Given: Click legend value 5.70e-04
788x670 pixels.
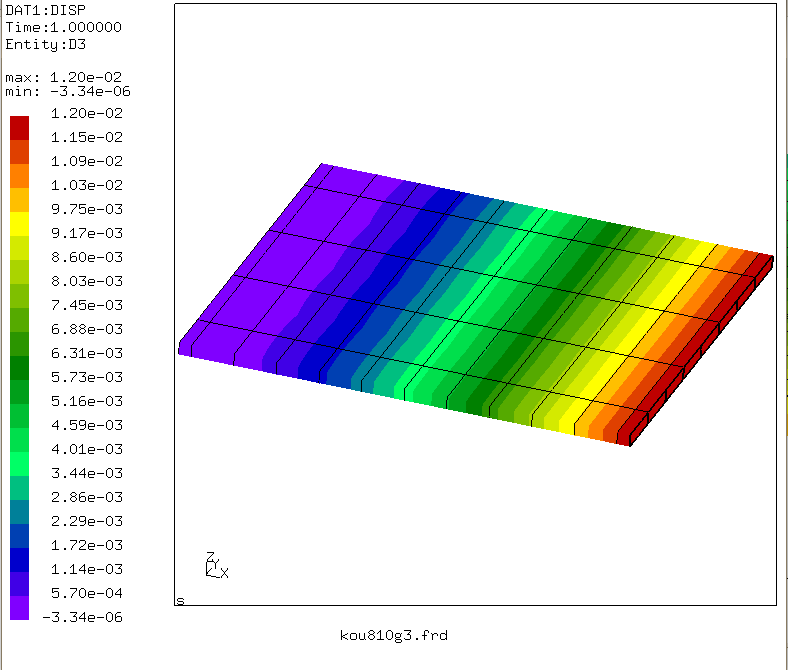Looking at the screenshot, I should (87, 593).
